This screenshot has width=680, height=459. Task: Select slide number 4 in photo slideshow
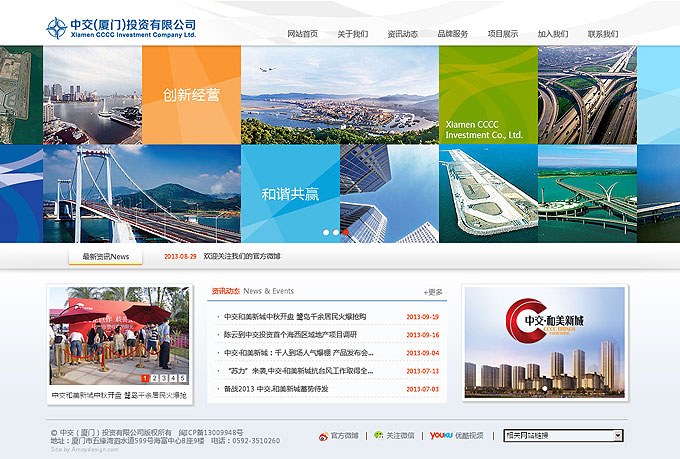[x=173, y=378]
